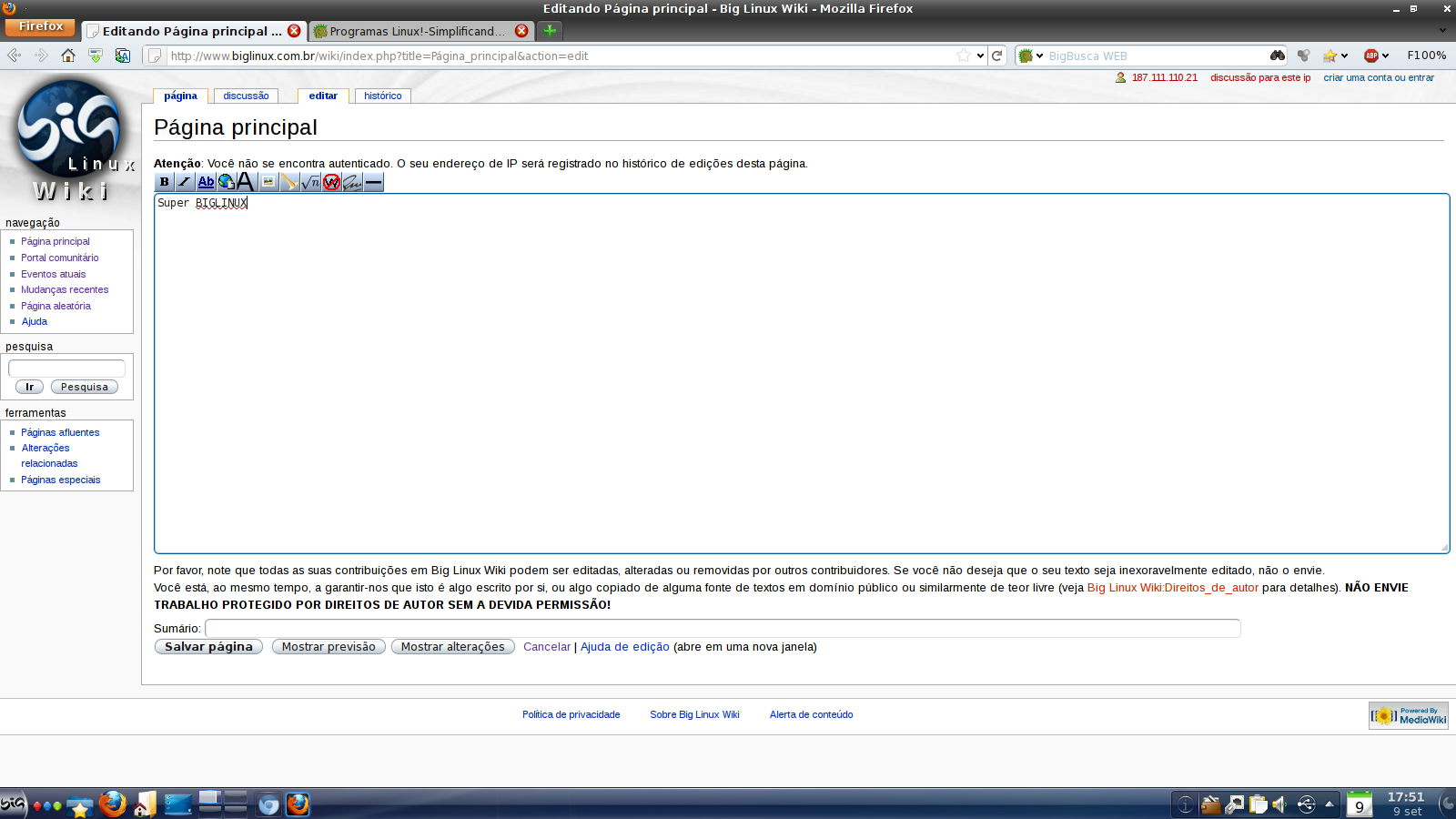Screen dimensions: 1456x819
Task: Insert a math formula using the √n icon
Action: pyautogui.click(x=310, y=182)
